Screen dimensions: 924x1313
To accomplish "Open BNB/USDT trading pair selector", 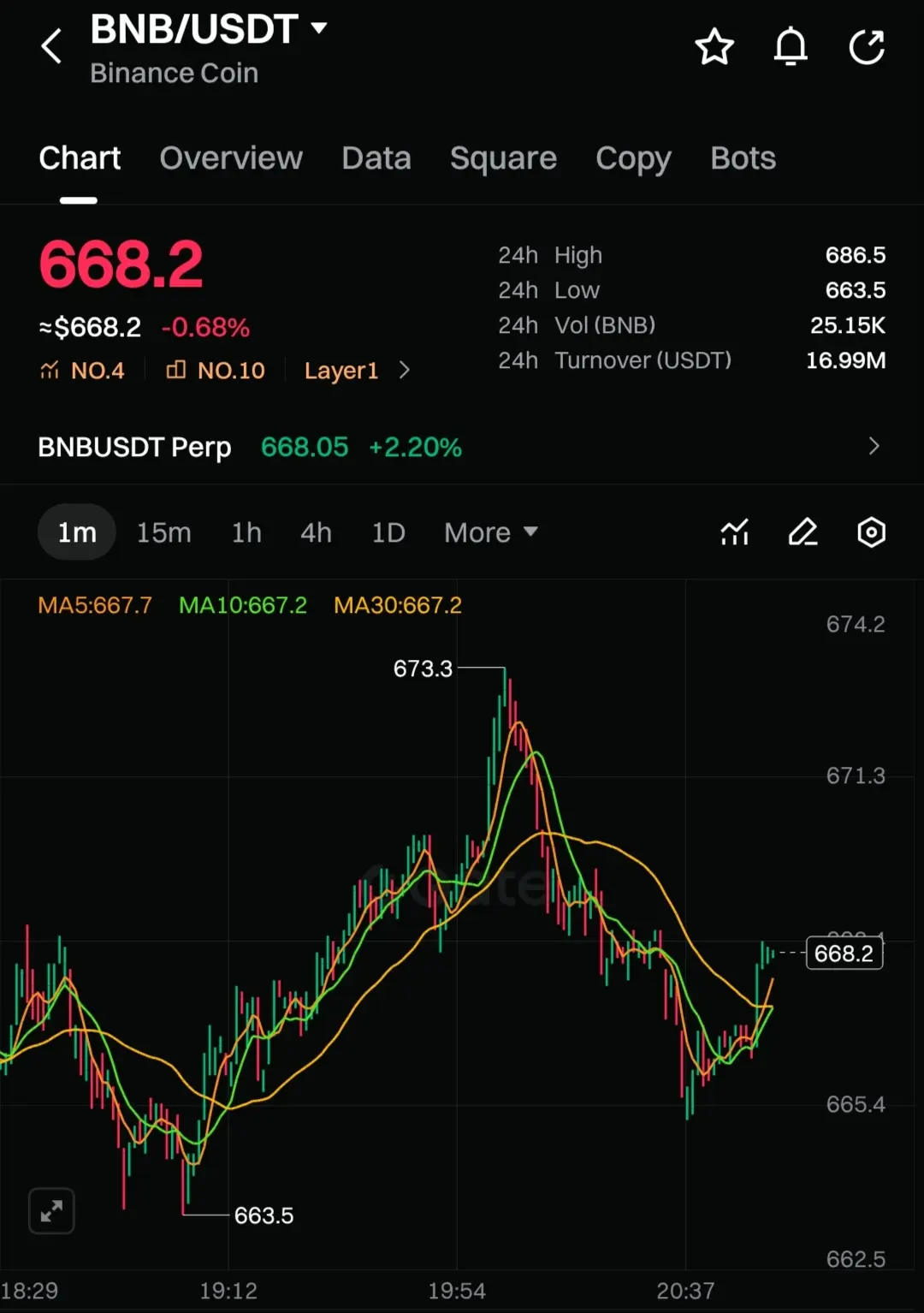I will 209,29.
